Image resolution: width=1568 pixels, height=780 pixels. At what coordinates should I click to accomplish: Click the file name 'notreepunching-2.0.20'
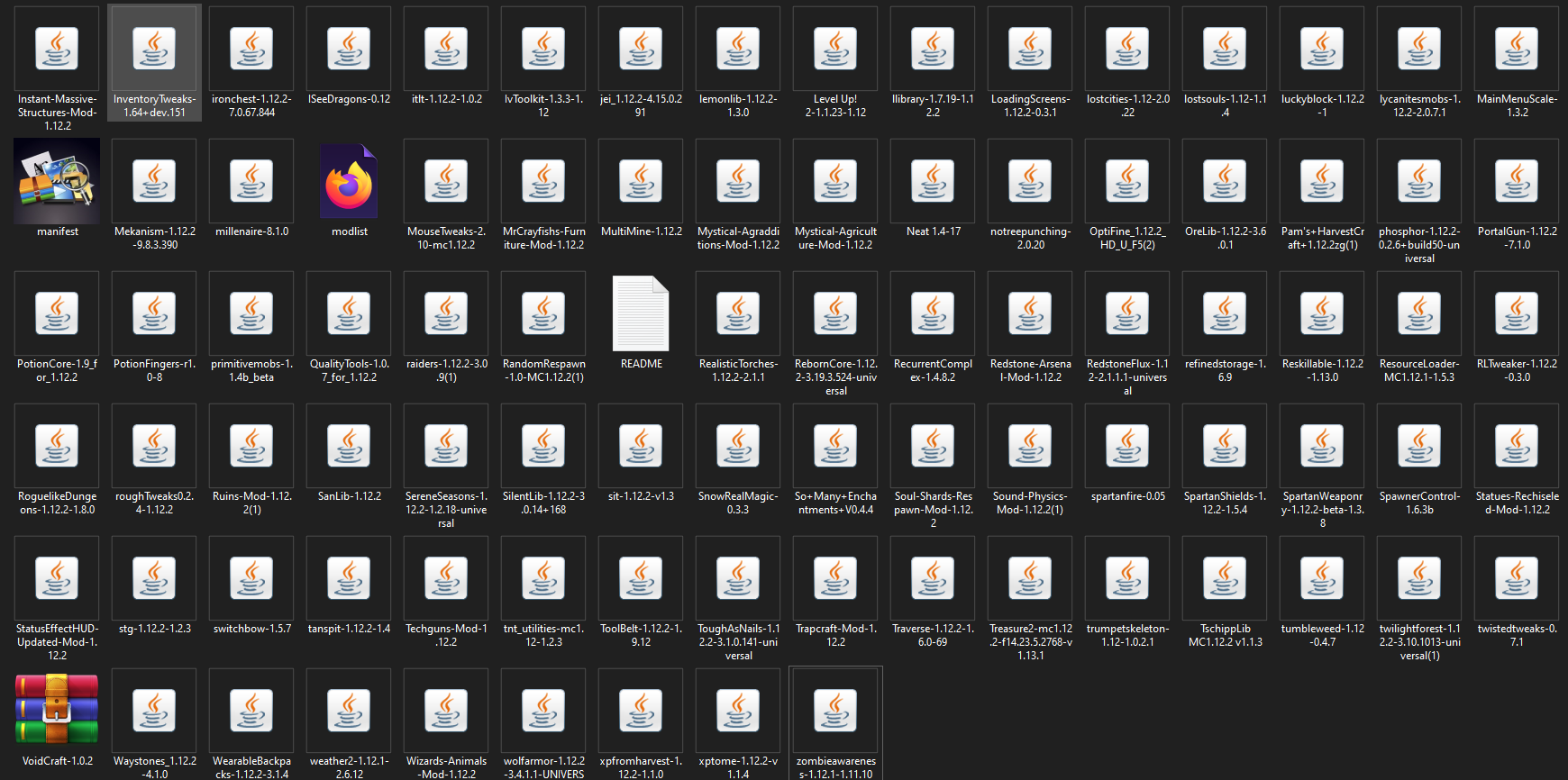pos(1030,238)
